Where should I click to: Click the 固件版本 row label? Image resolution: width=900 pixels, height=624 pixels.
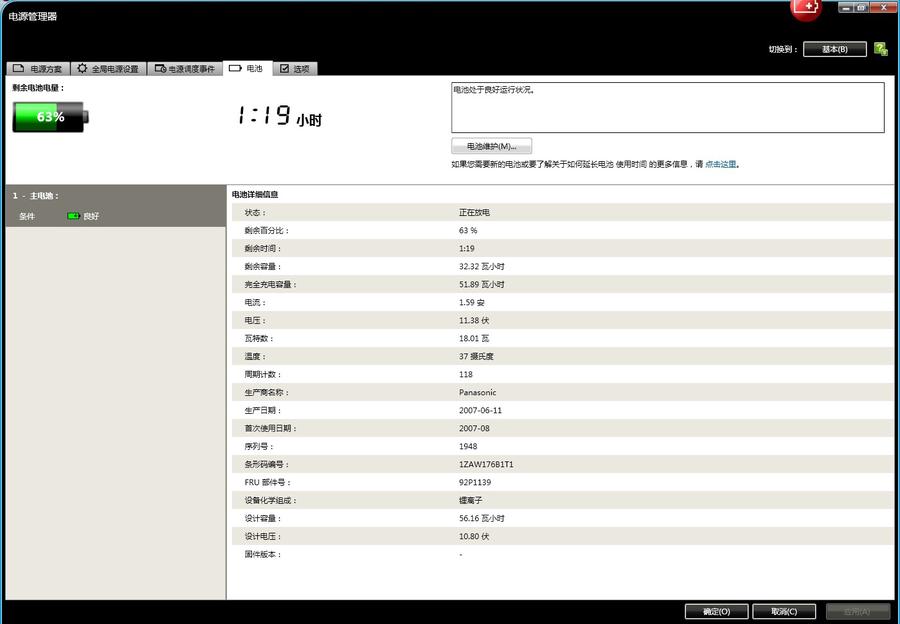click(x=263, y=555)
